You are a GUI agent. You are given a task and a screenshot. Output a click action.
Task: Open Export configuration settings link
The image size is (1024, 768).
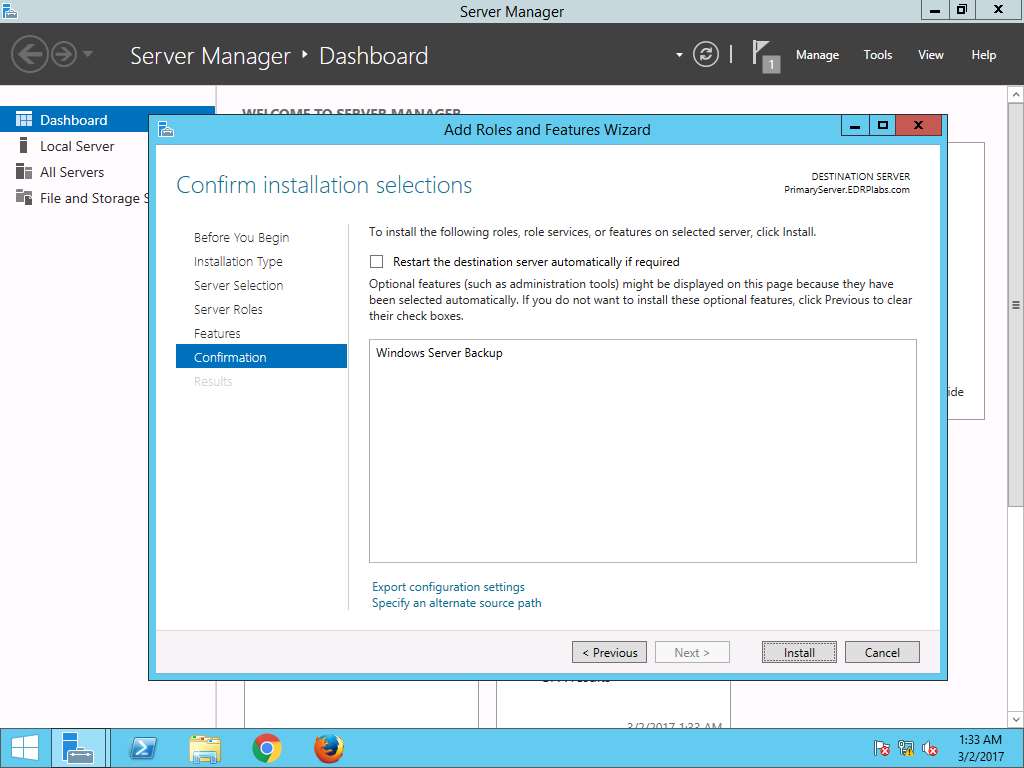448,586
